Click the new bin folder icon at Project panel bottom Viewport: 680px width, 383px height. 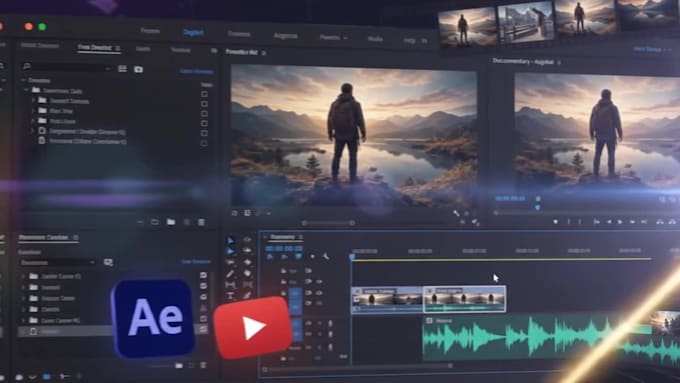click(x=171, y=222)
